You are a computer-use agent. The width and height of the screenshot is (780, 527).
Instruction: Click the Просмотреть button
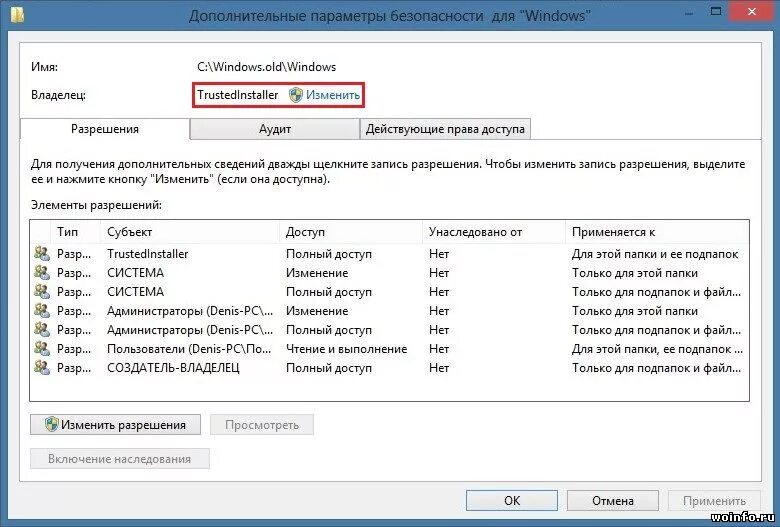point(262,425)
